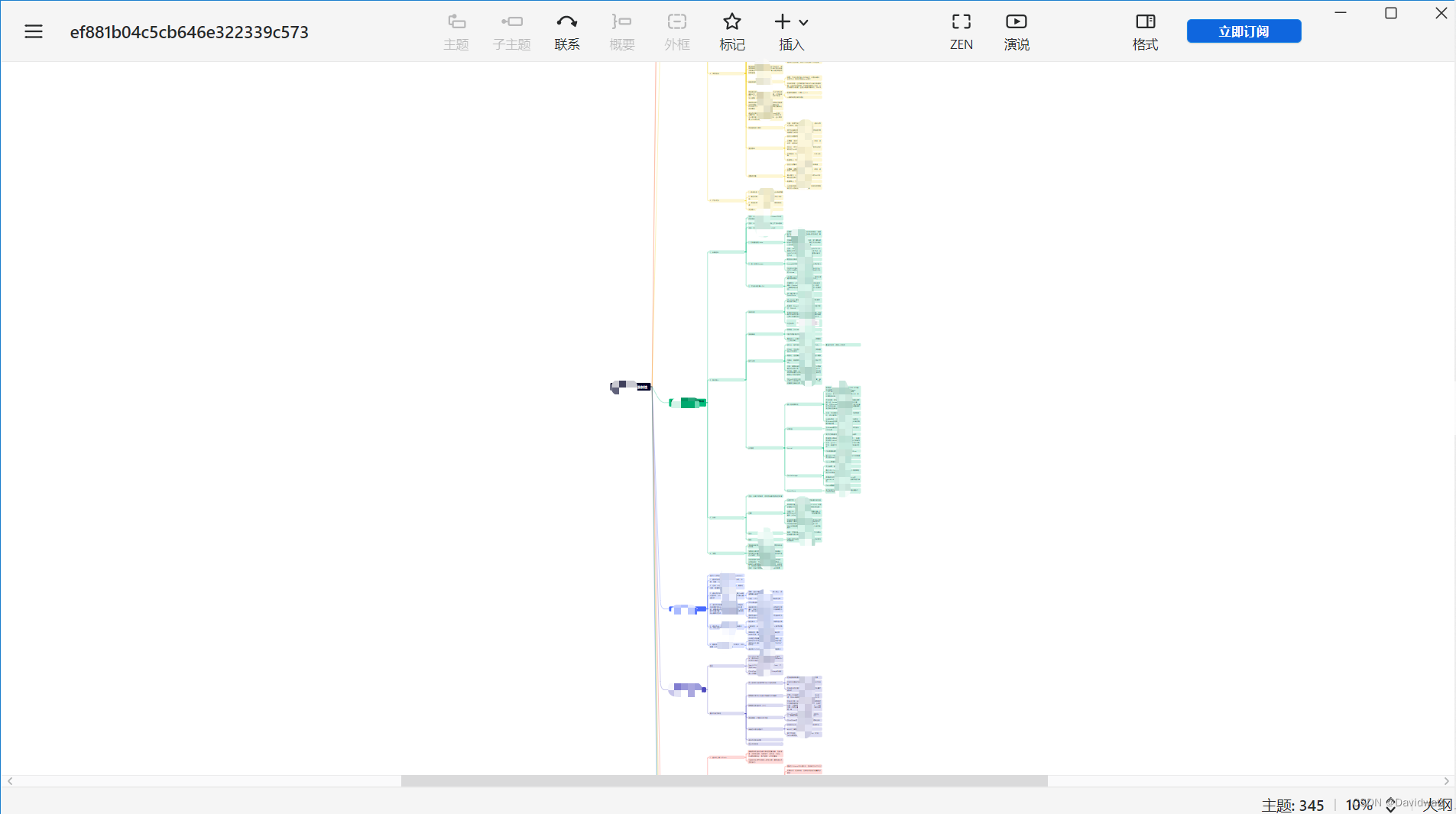
Task: Select the purple main branch topic
Action: [687, 689]
